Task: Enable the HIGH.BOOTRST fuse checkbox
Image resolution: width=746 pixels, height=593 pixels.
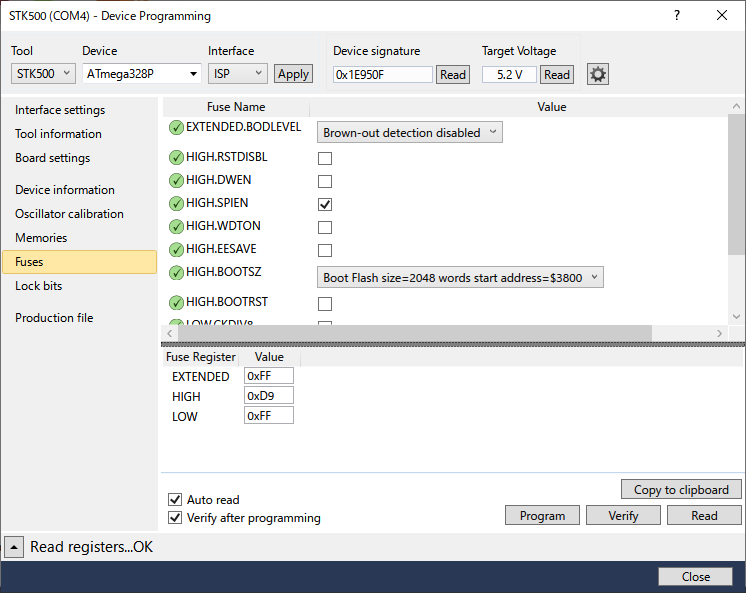Action: (325, 304)
